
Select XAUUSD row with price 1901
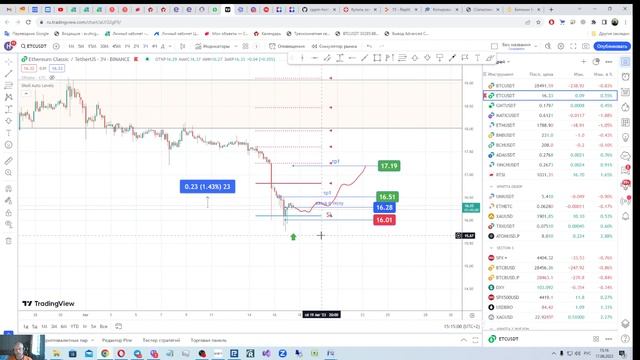[550, 216]
